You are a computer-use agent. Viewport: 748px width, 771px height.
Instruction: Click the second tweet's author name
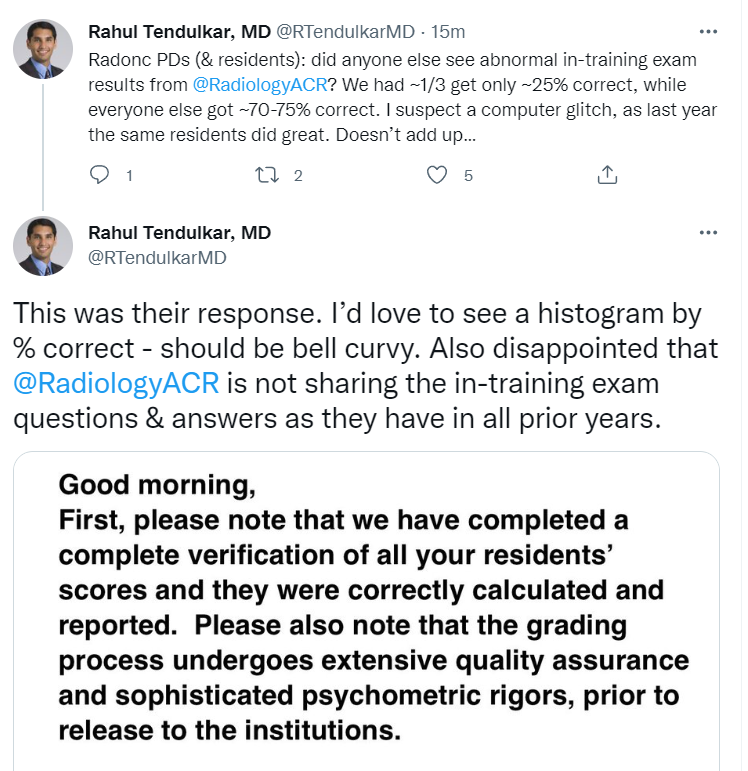(x=179, y=233)
